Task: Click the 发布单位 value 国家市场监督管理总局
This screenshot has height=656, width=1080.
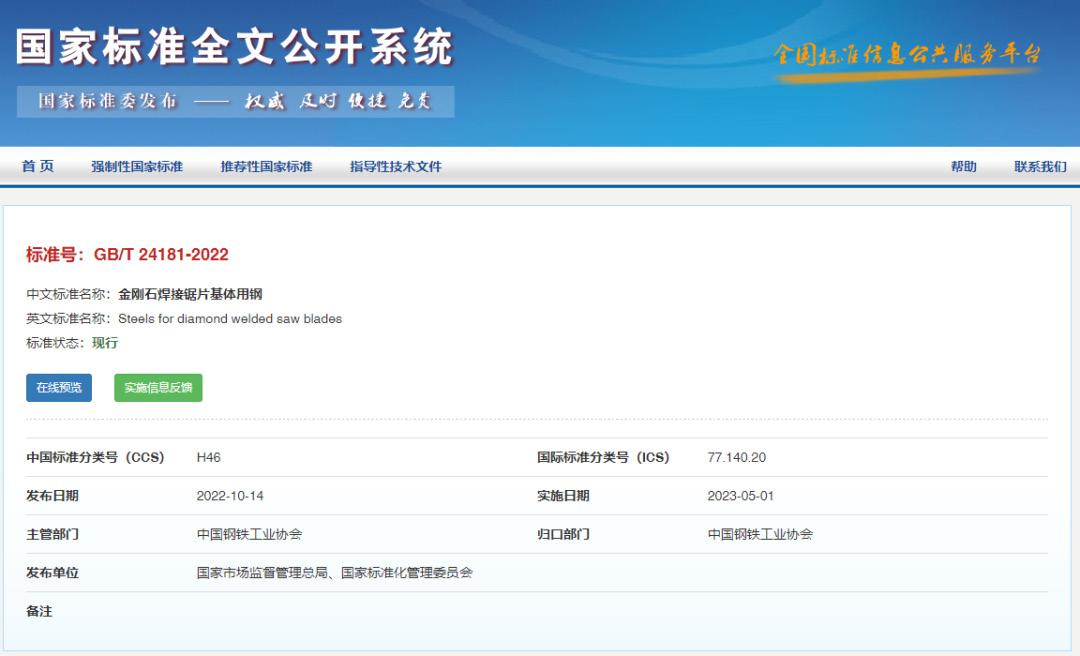Action: coord(262,573)
